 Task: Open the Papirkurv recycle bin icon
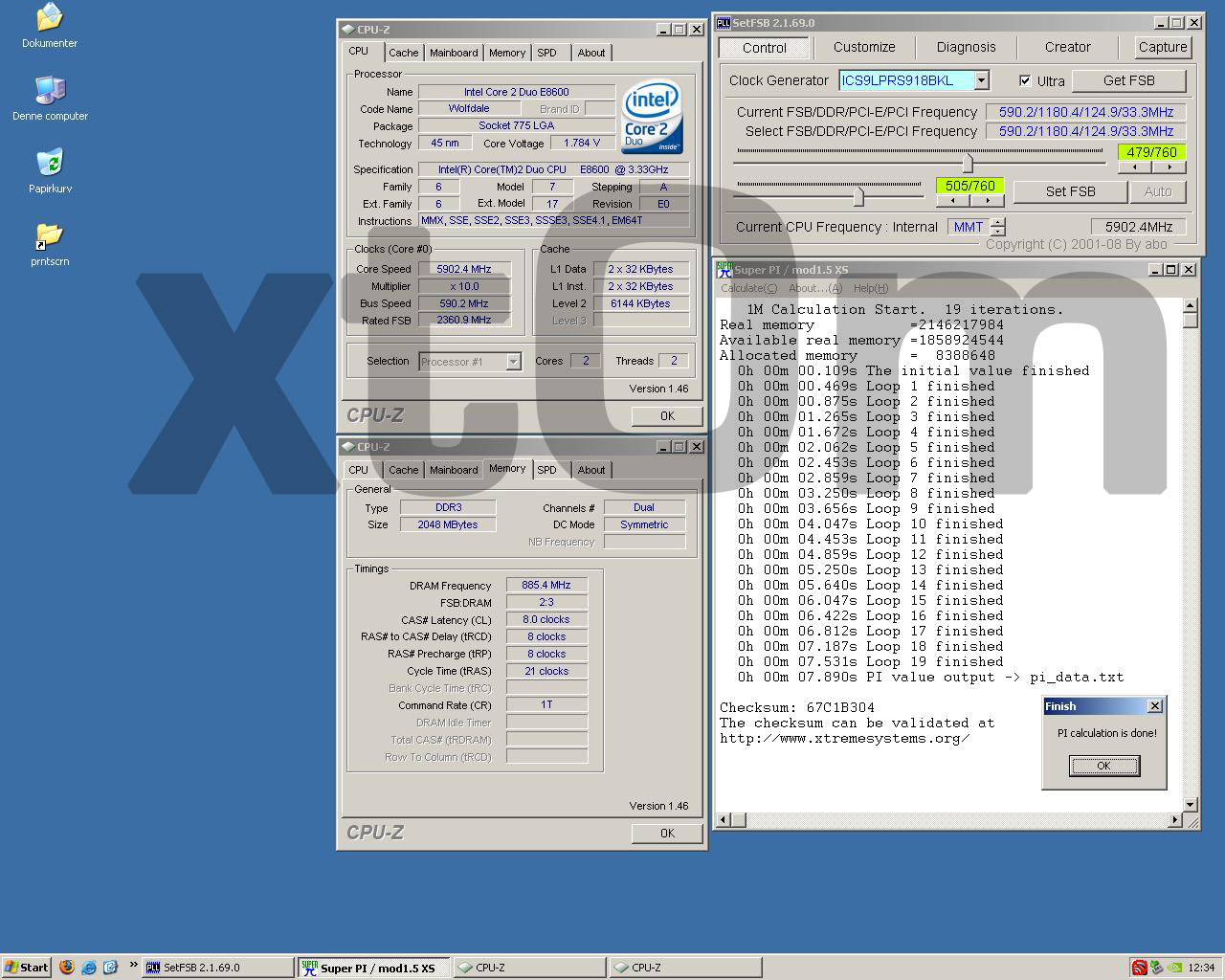click(50, 164)
